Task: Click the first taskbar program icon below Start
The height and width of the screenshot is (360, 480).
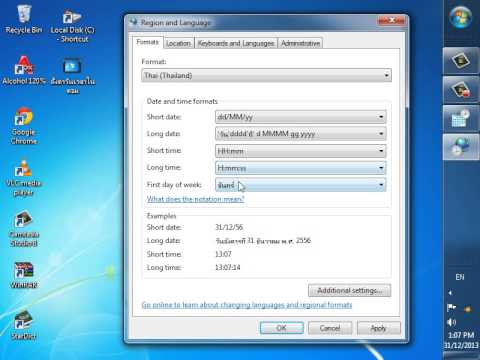Action: coord(461,61)
